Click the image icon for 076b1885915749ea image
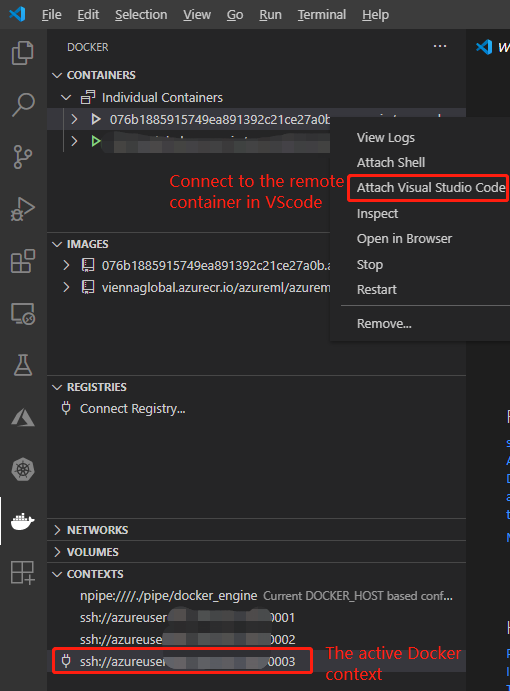The image size is (510, 691). (x=88, y=265)
